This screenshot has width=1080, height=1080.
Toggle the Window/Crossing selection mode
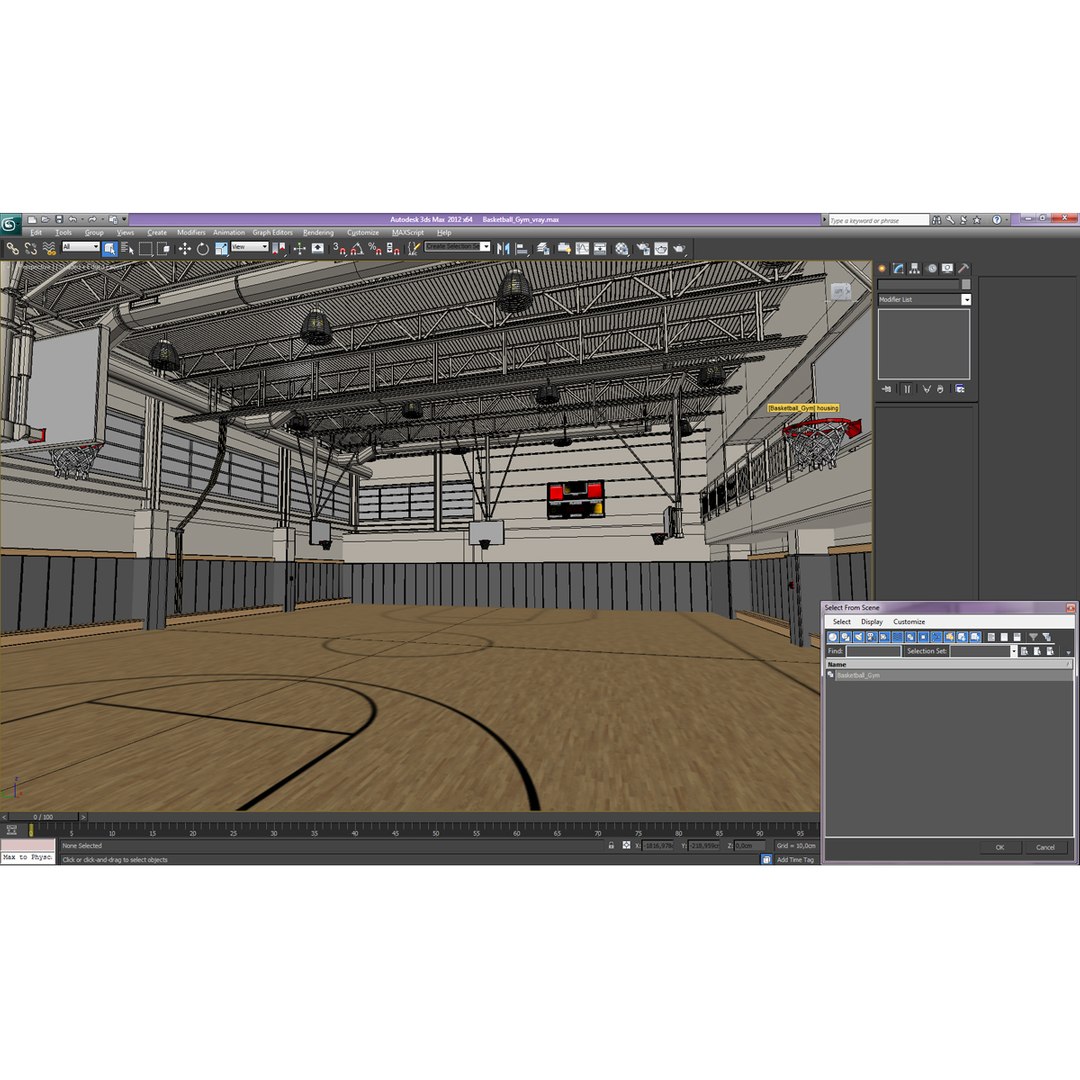(164, 249)
